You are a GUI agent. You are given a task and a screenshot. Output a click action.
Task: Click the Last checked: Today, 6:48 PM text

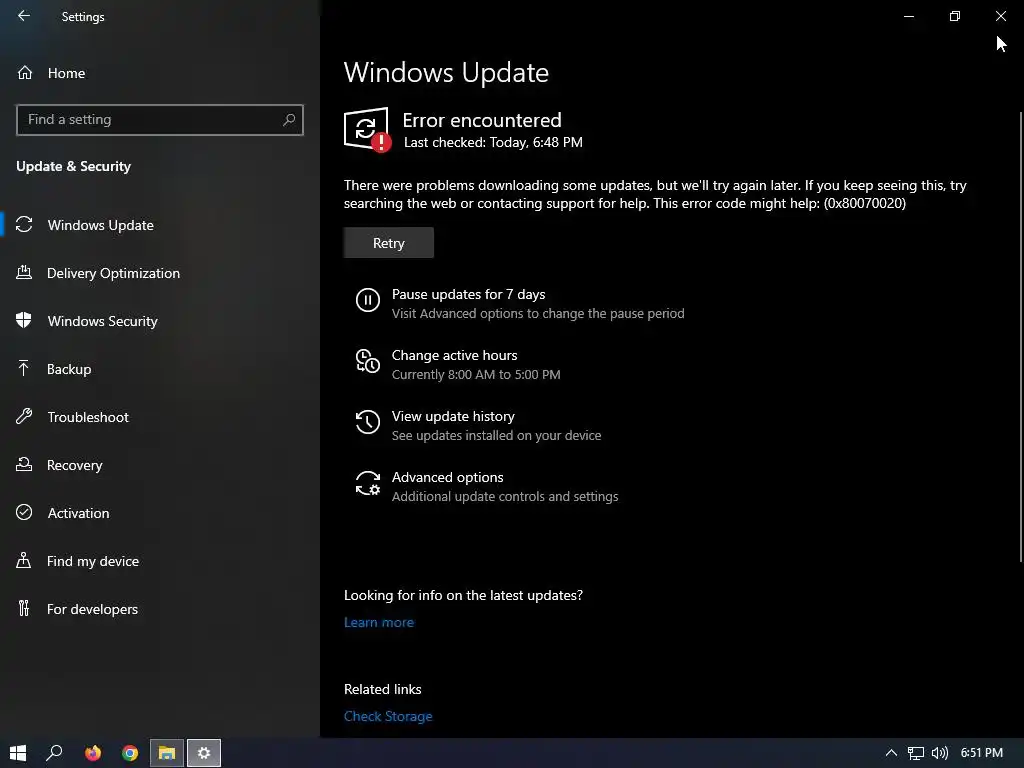[x=493, y=142]
